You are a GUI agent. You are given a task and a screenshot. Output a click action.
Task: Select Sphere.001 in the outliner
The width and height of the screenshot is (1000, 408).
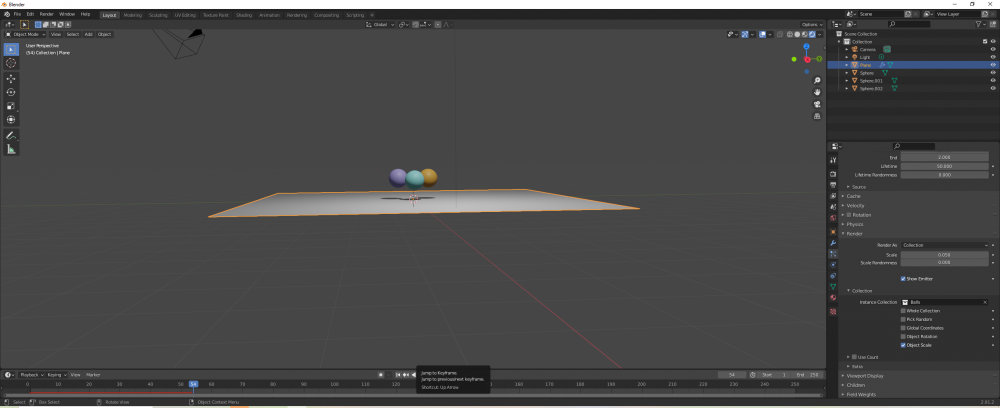tap(871, 81)
